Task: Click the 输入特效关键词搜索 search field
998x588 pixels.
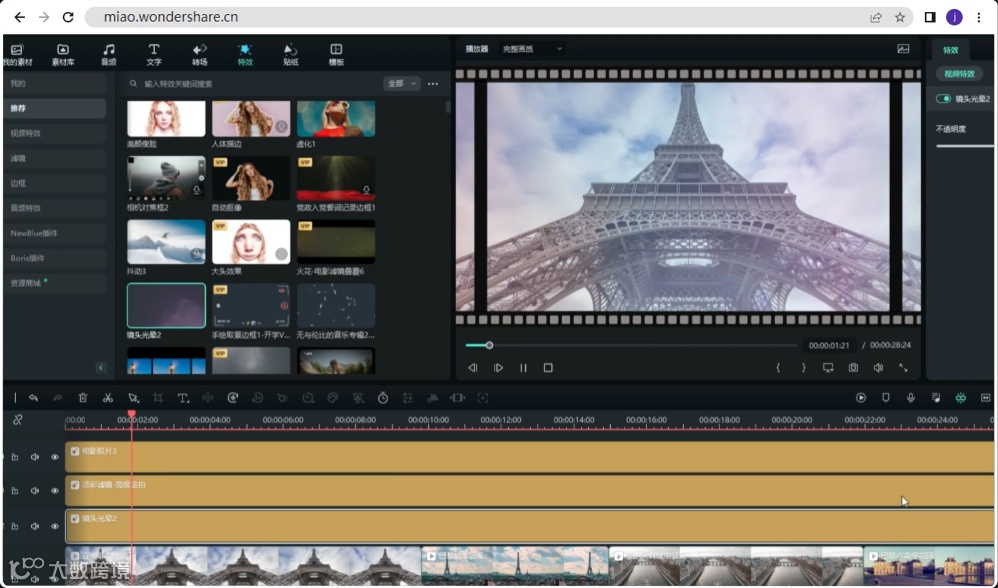Action: pyautogui.click(x=251, y=83)
